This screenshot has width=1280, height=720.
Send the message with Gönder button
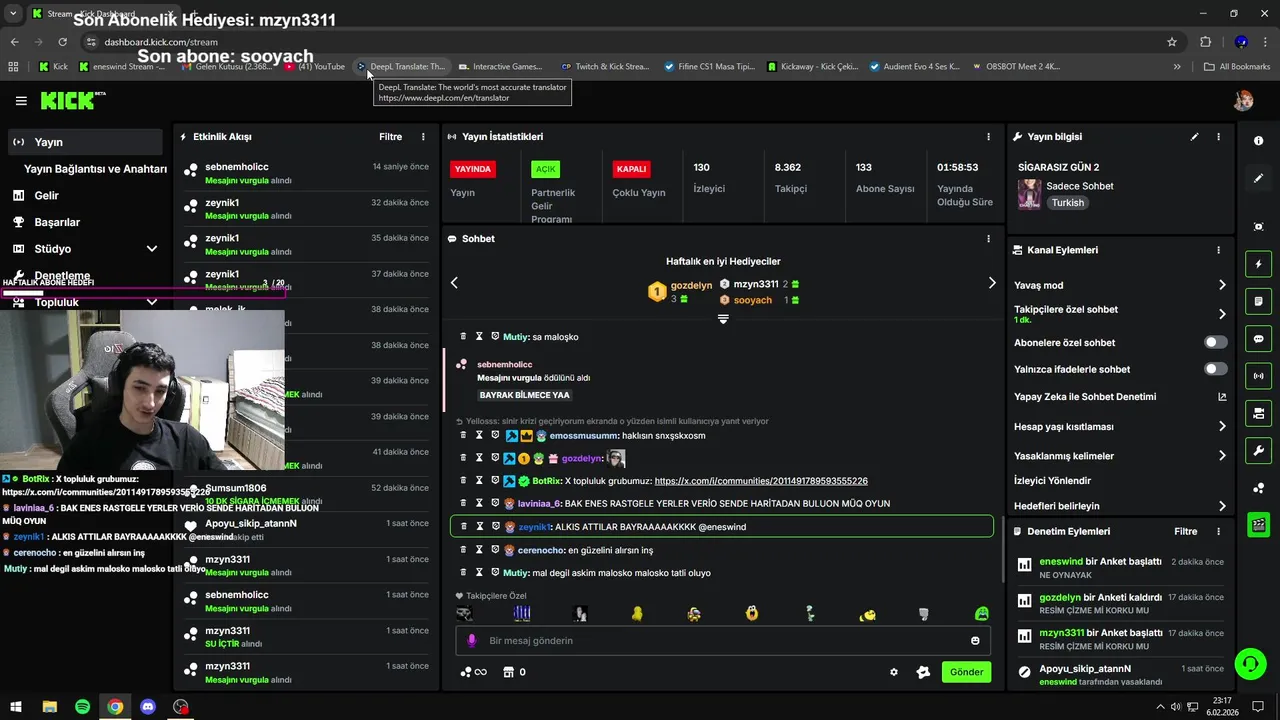tap(966, 672)
